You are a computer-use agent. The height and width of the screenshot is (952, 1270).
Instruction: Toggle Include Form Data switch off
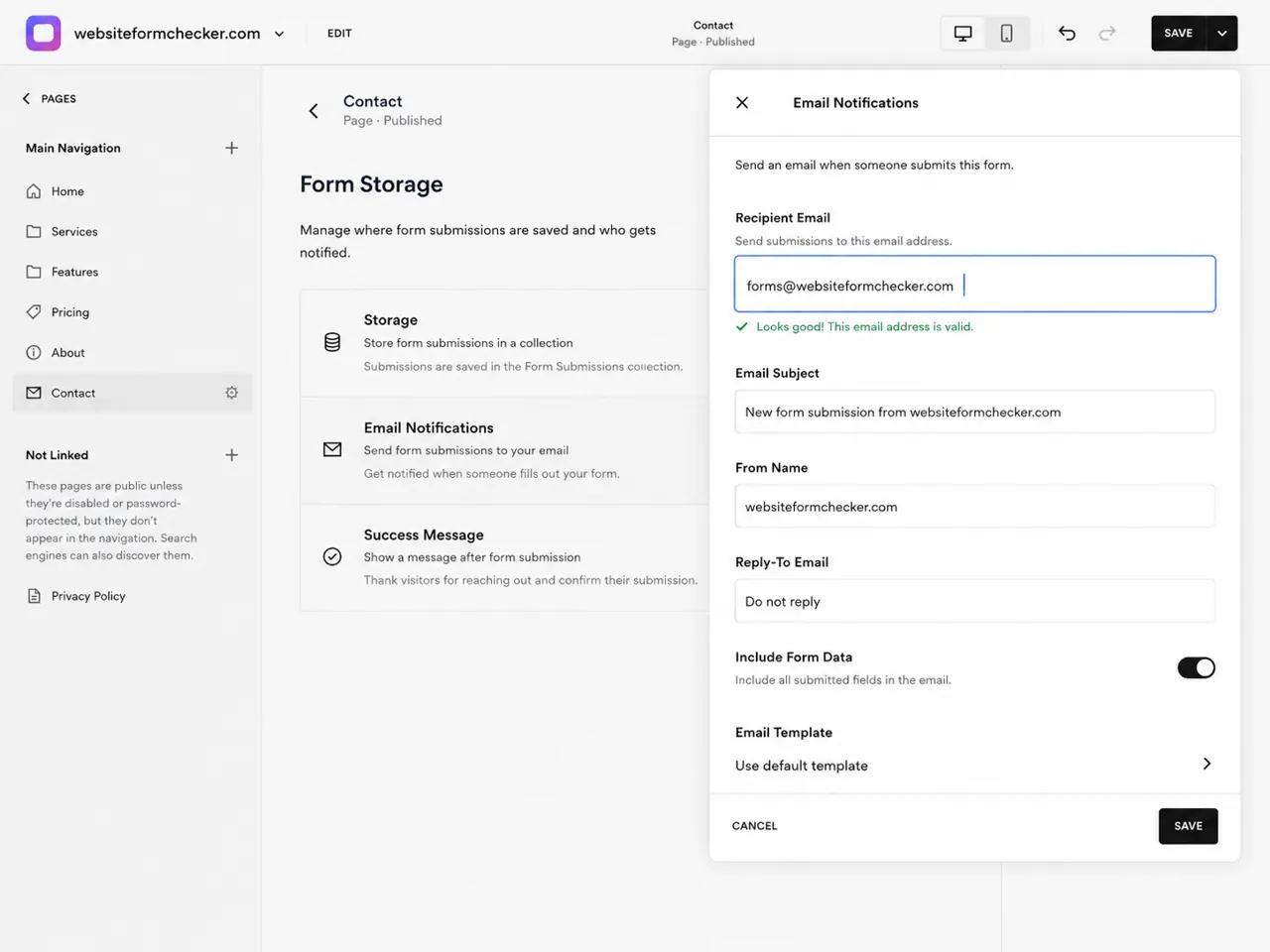point(1196,667)
